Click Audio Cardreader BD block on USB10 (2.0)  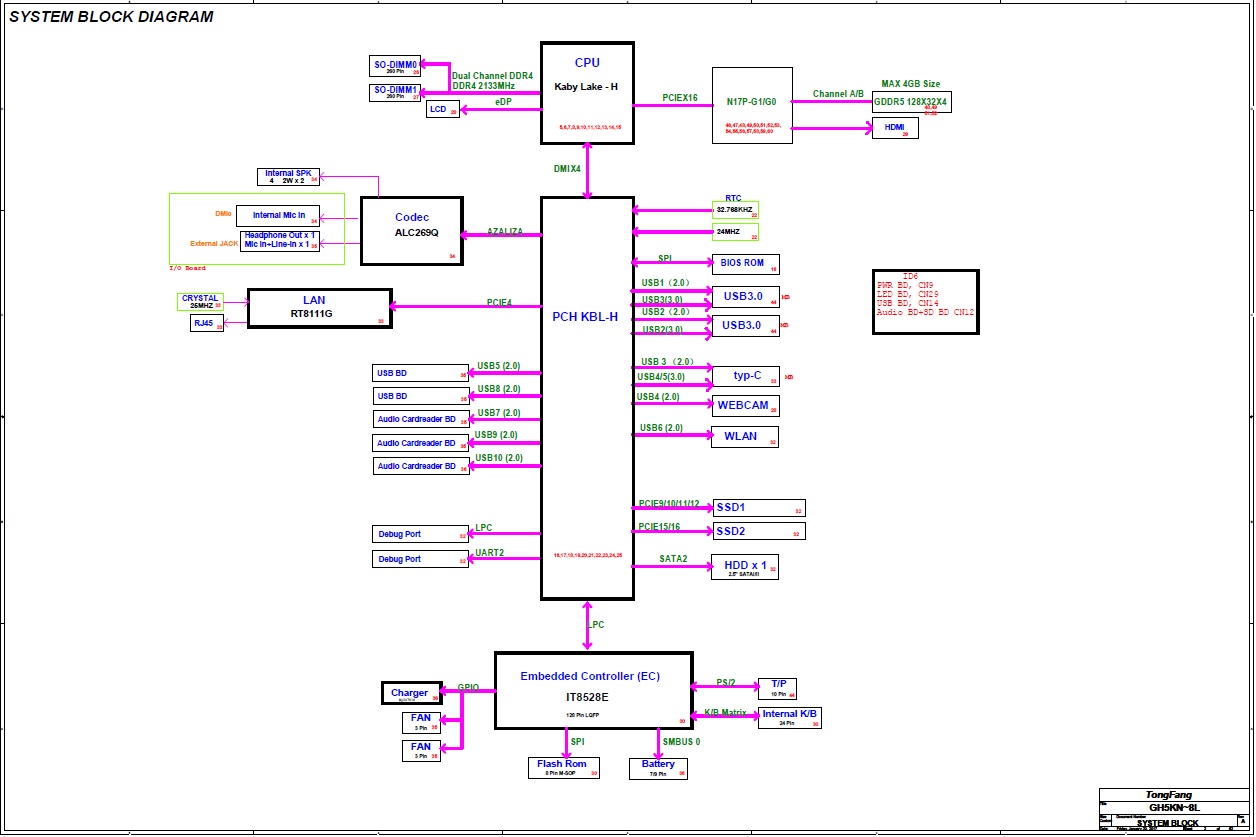coord(421,466)
